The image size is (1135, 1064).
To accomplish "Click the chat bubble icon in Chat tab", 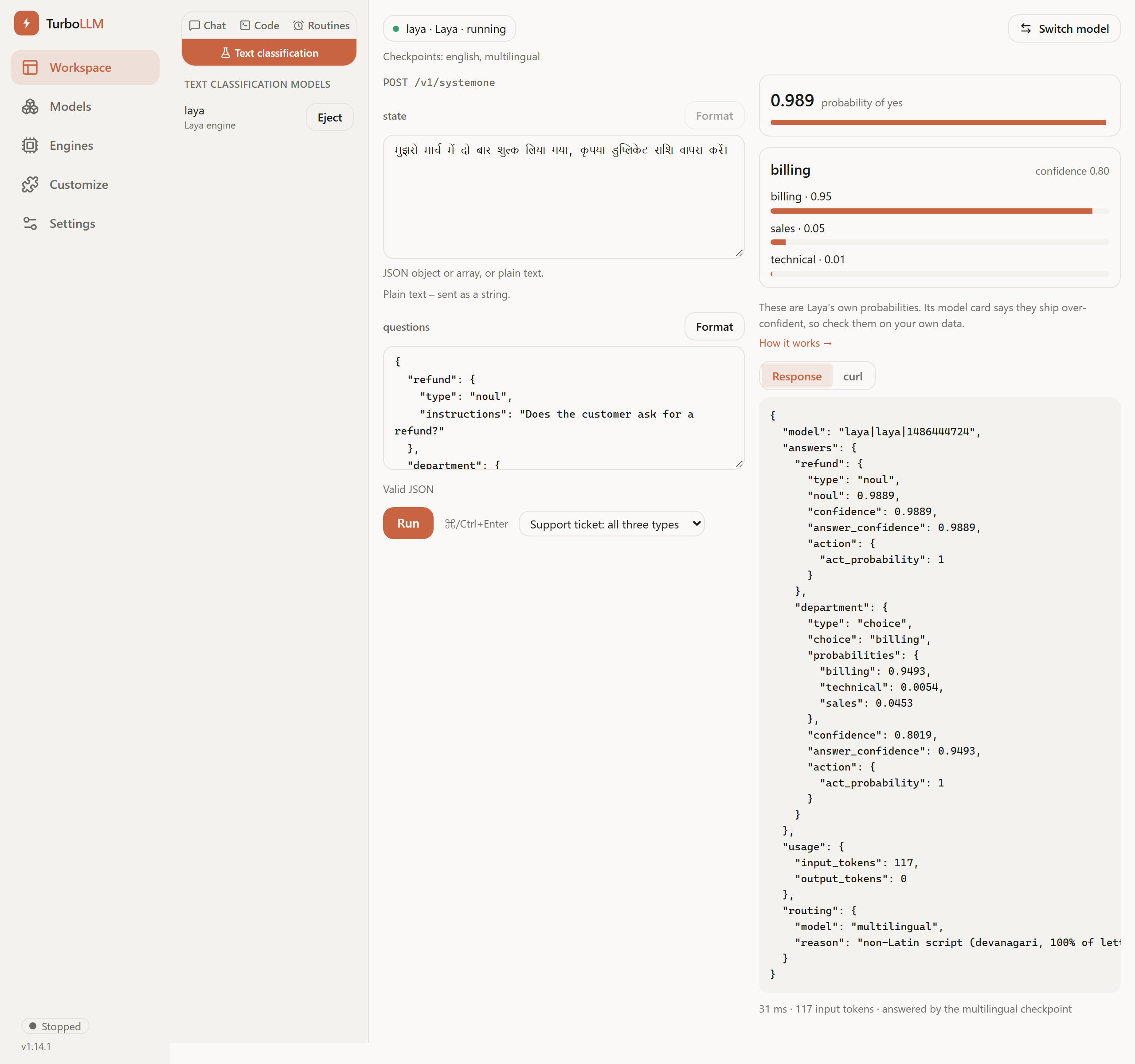I will tap(195, 26).
